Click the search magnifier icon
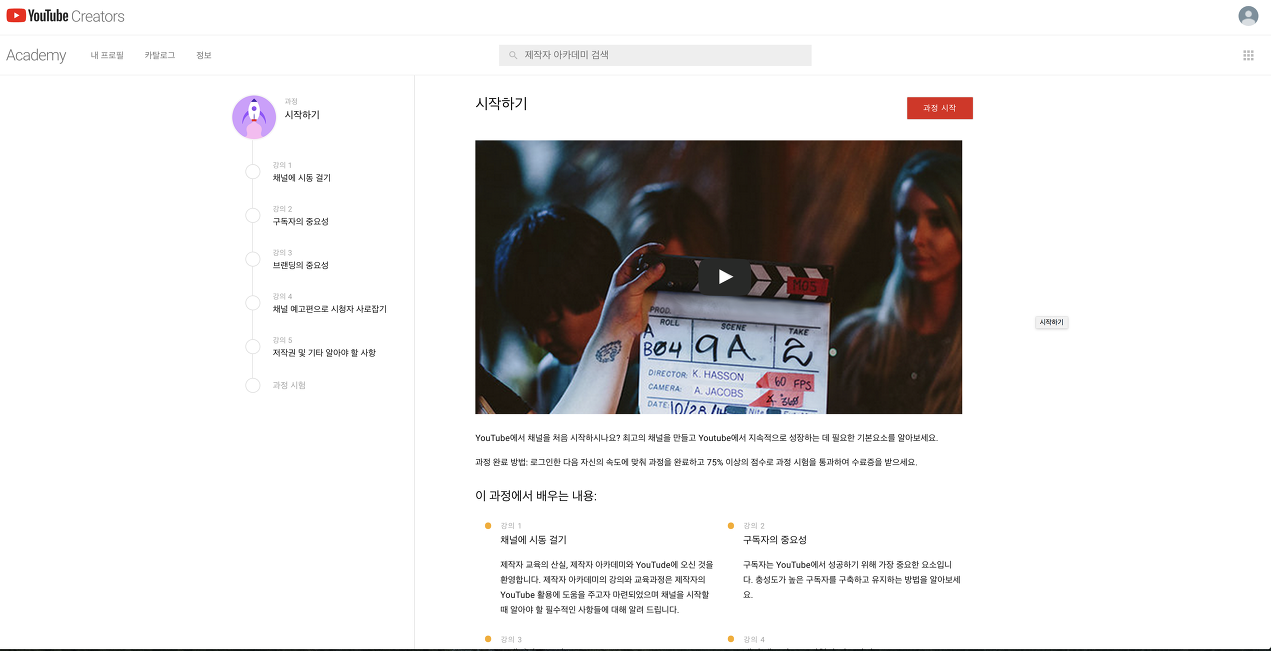This screenshot has height=651, width=1271. (511, 55)
